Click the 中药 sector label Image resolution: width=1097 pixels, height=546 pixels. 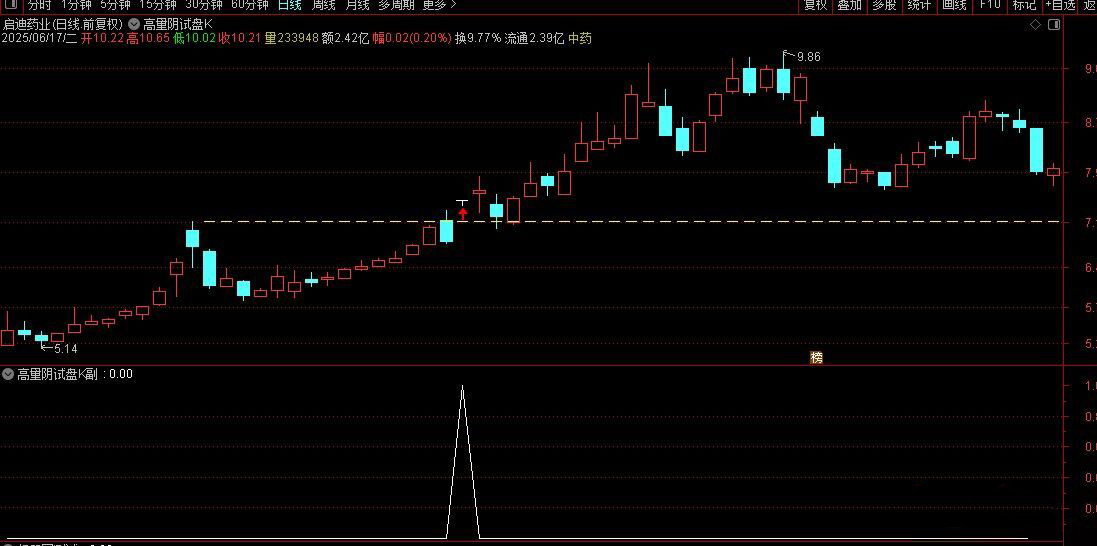[x=580, y=38]
